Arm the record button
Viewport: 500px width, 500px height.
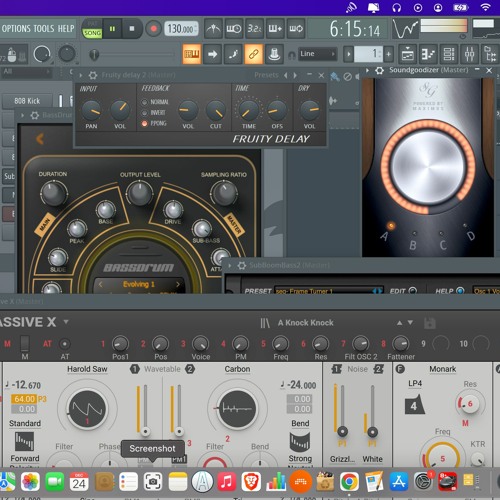pyautogui.click(x=154, y=29)
